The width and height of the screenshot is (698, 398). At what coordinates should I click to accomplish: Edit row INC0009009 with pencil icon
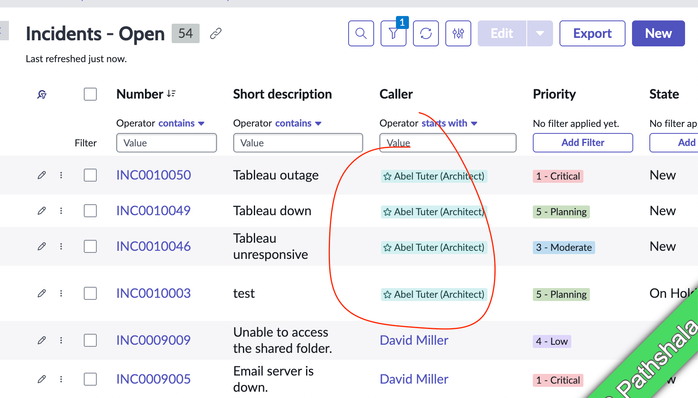point(42,340)
